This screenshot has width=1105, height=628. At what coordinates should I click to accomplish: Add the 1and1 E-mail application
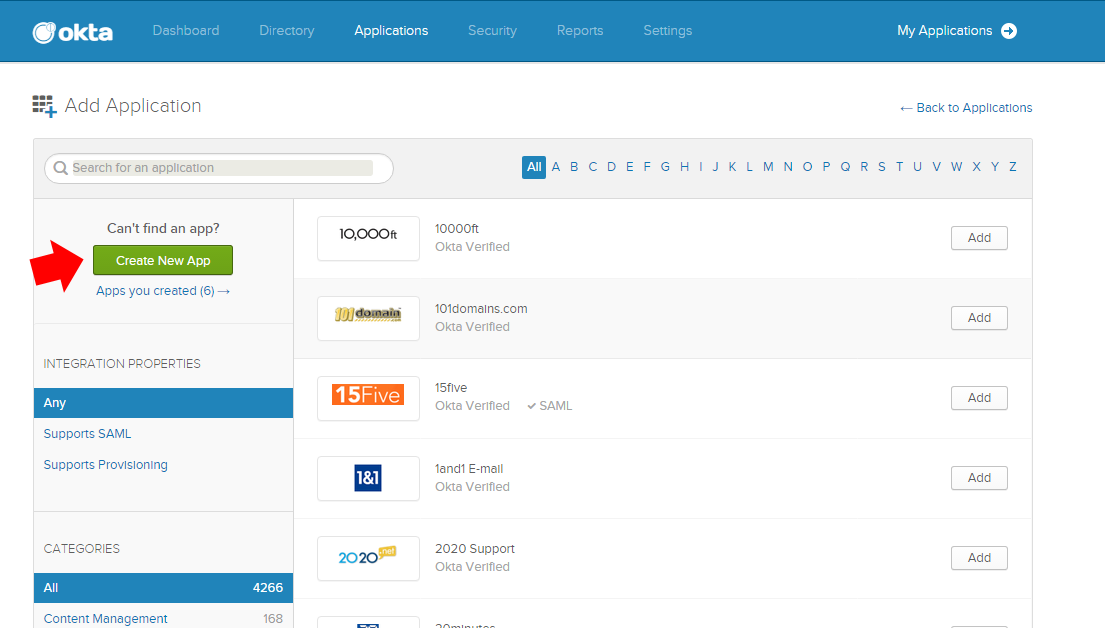point(979,478)
